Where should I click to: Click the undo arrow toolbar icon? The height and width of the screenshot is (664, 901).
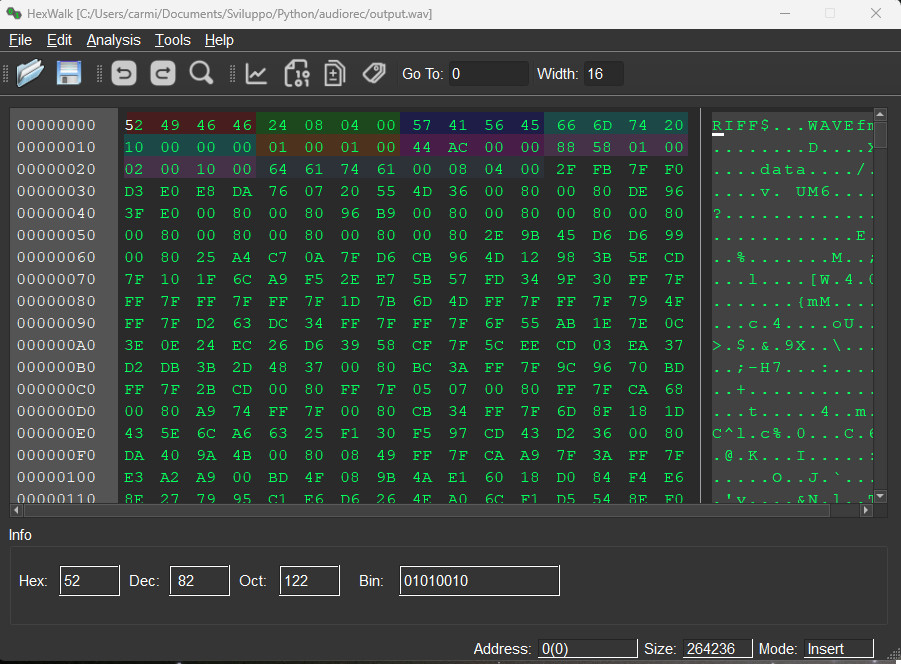tap(124, 74)
